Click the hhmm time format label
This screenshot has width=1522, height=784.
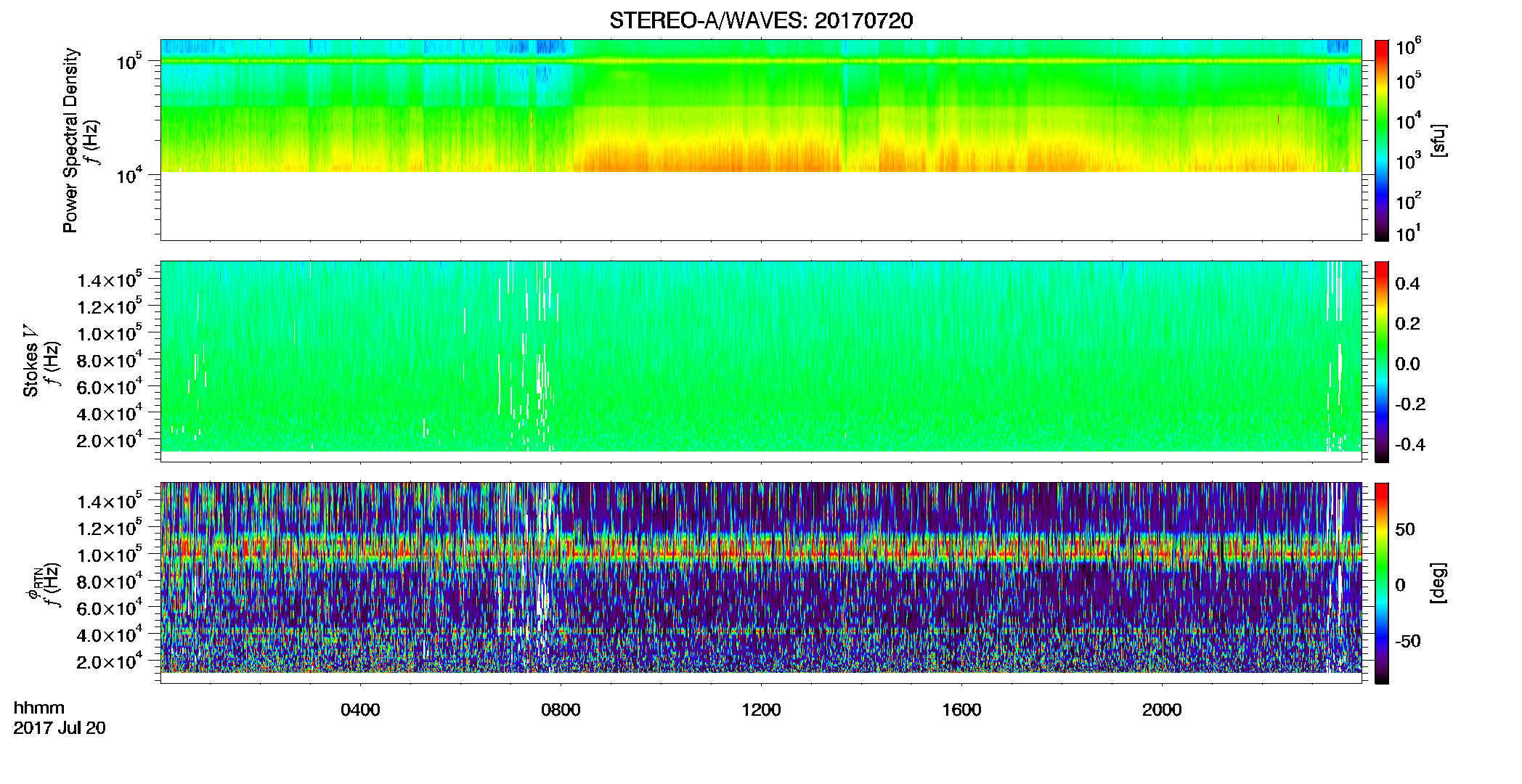pyautogui.click(x=39, y=708)
